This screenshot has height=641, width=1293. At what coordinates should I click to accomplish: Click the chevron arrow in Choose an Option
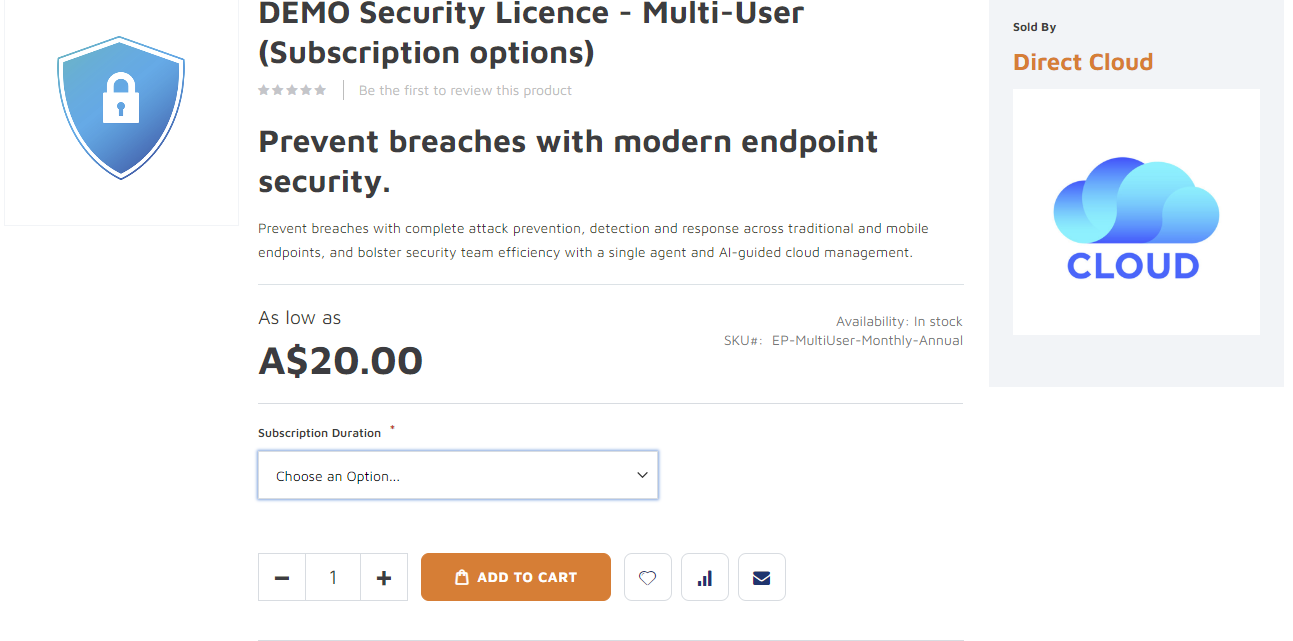[x=642, y=475]
